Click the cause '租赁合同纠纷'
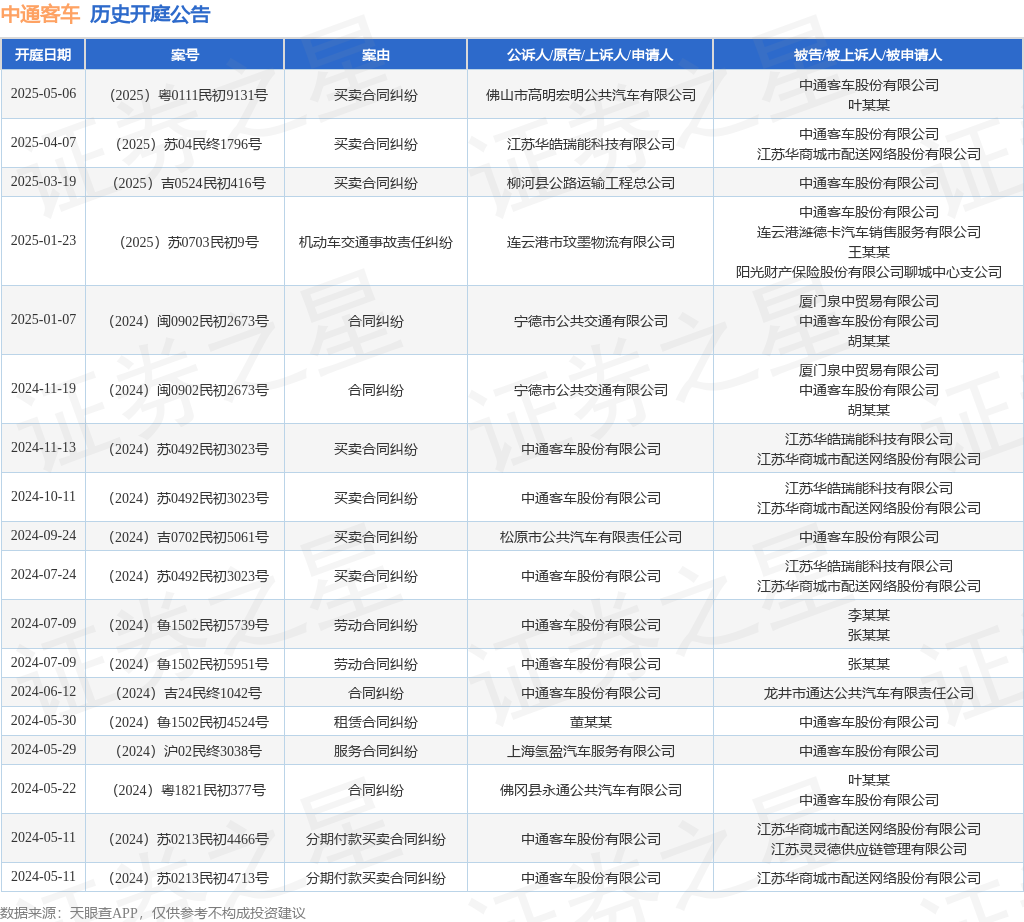 (x=376, y=722)
